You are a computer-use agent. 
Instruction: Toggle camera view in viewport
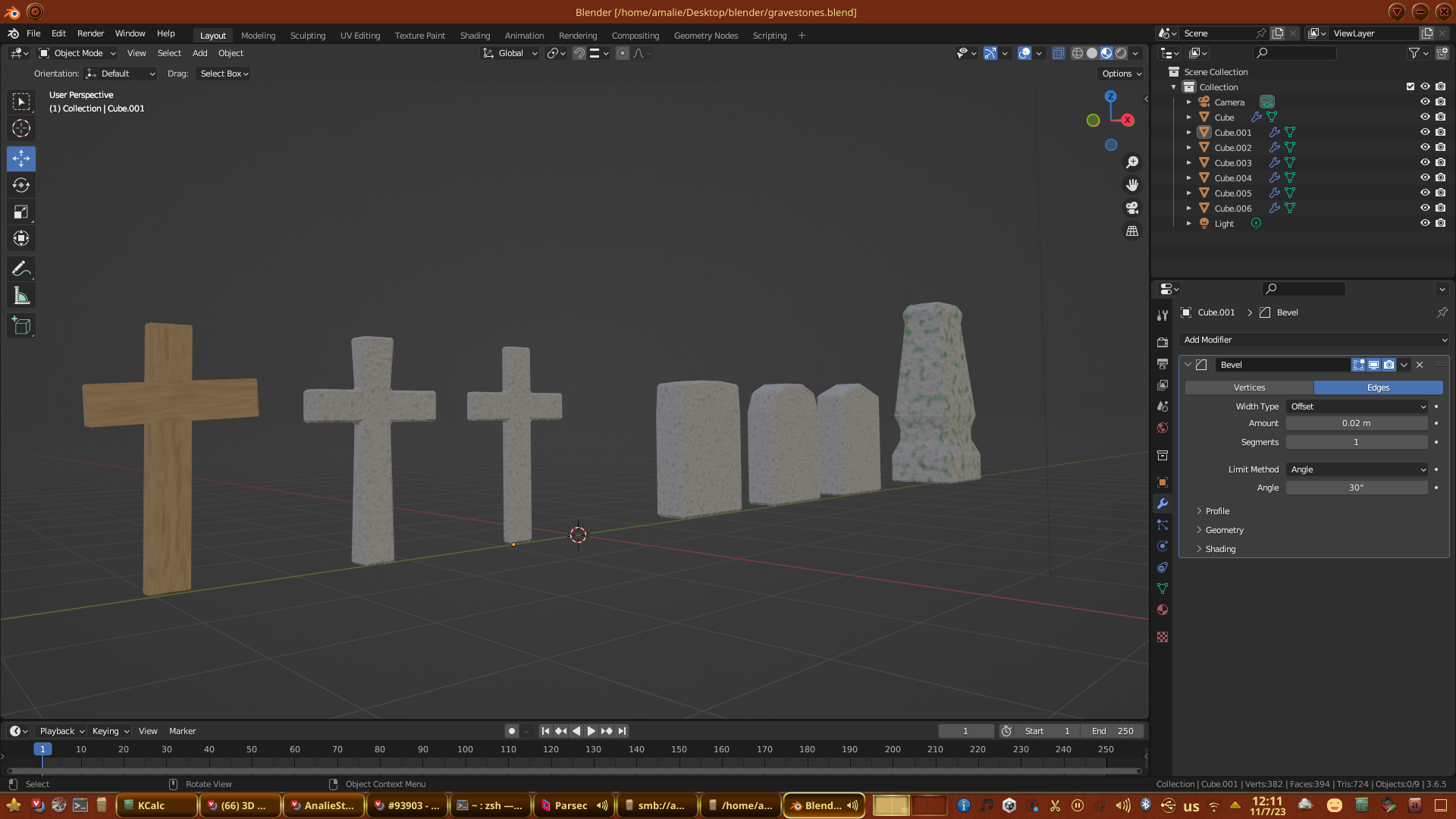[x=1132, y=208]
